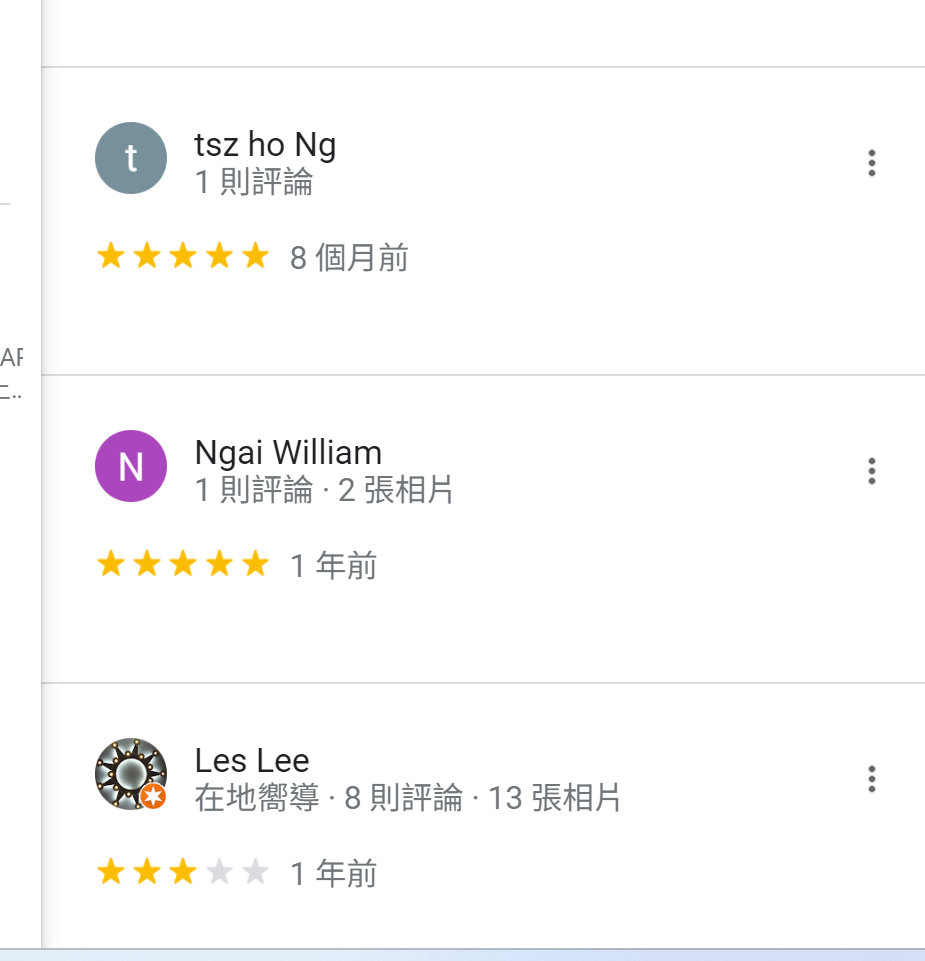Click "1 則評論 · 2 張相片" under Ngai William
Image resolution: width=925 pixels, height=961 pixels.
pos(324,491)
